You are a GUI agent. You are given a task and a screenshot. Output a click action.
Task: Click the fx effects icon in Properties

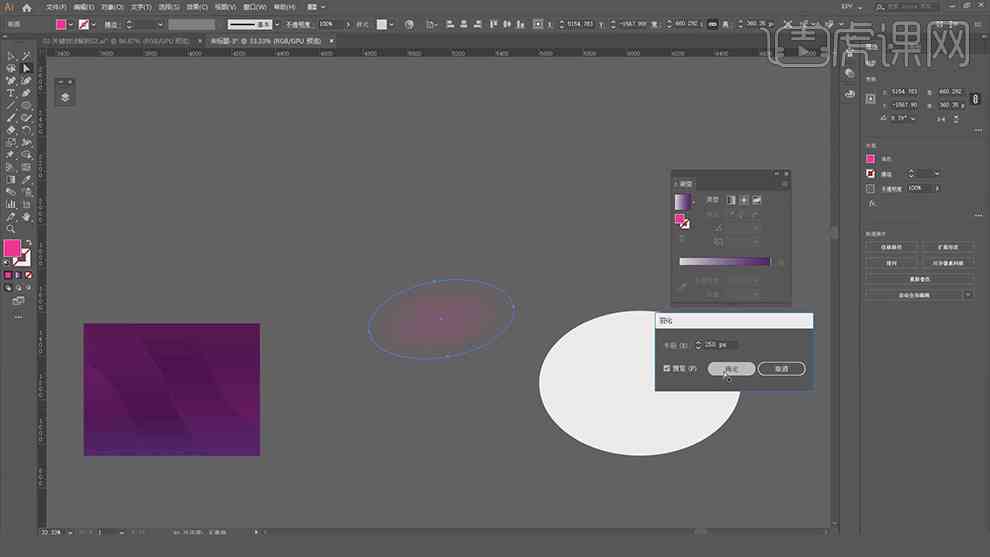tap(872, 203)
